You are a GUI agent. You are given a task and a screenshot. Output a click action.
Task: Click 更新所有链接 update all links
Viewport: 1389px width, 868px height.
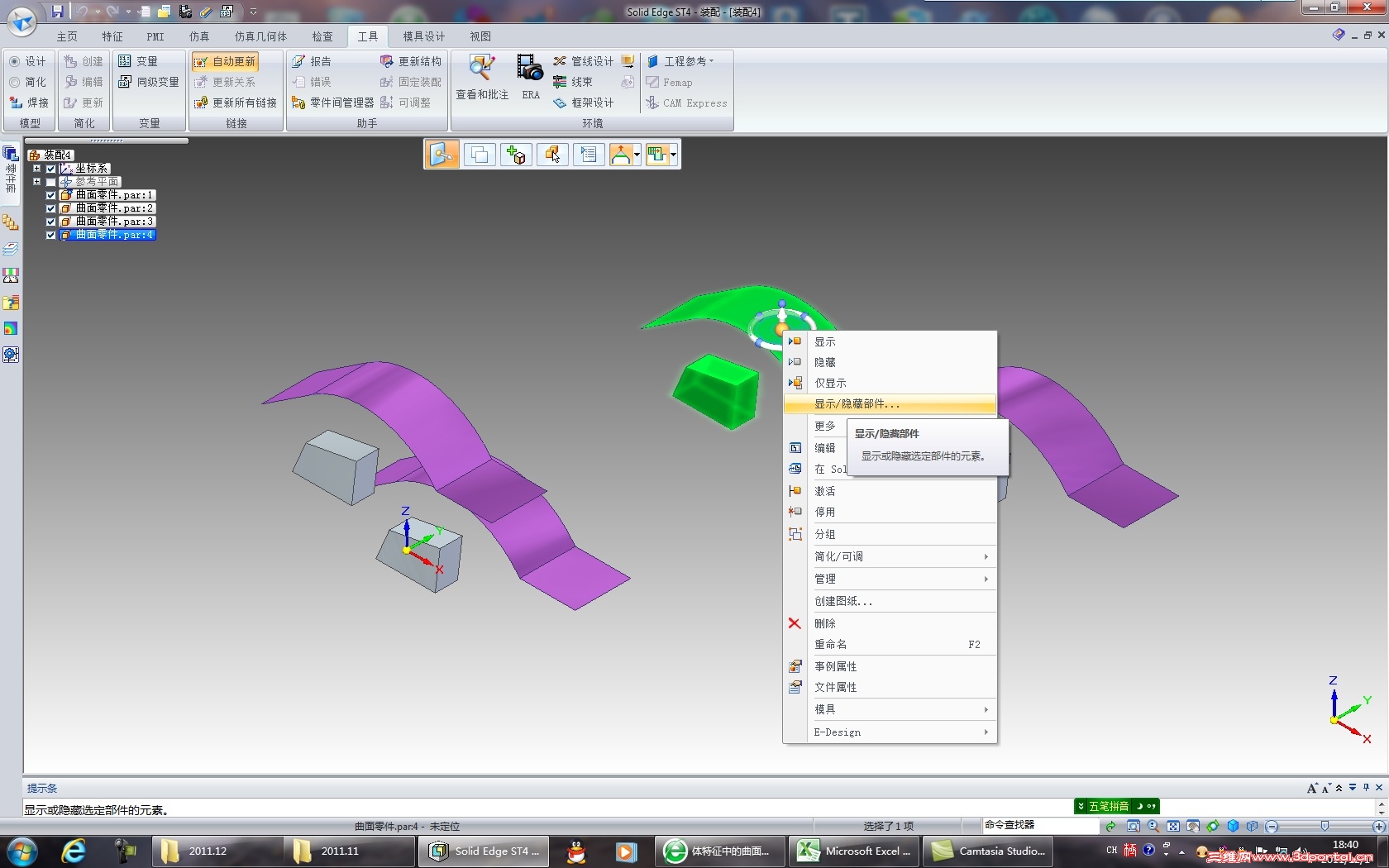coord(236,103)
